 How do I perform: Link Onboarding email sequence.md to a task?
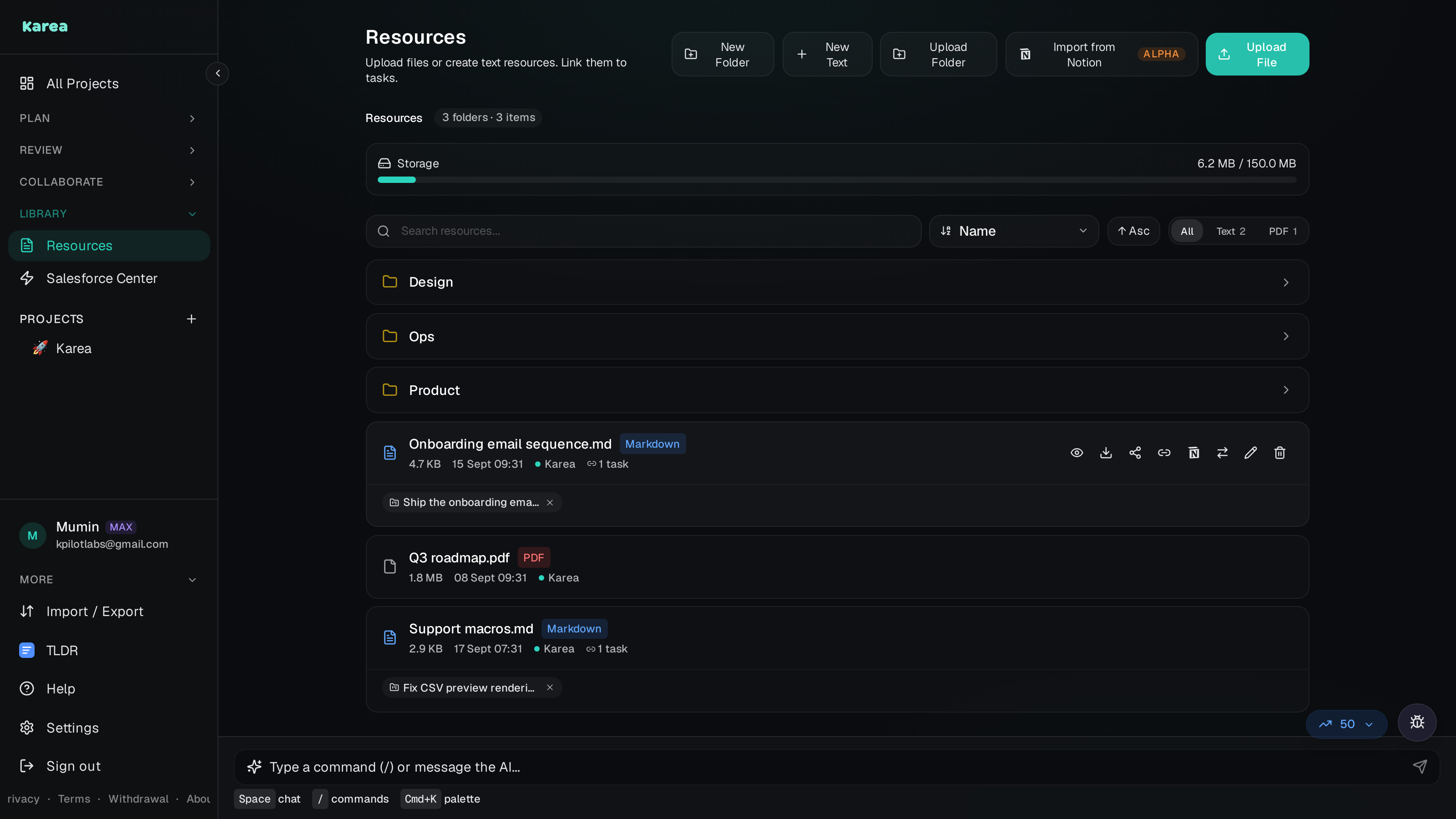(1164, 453)
